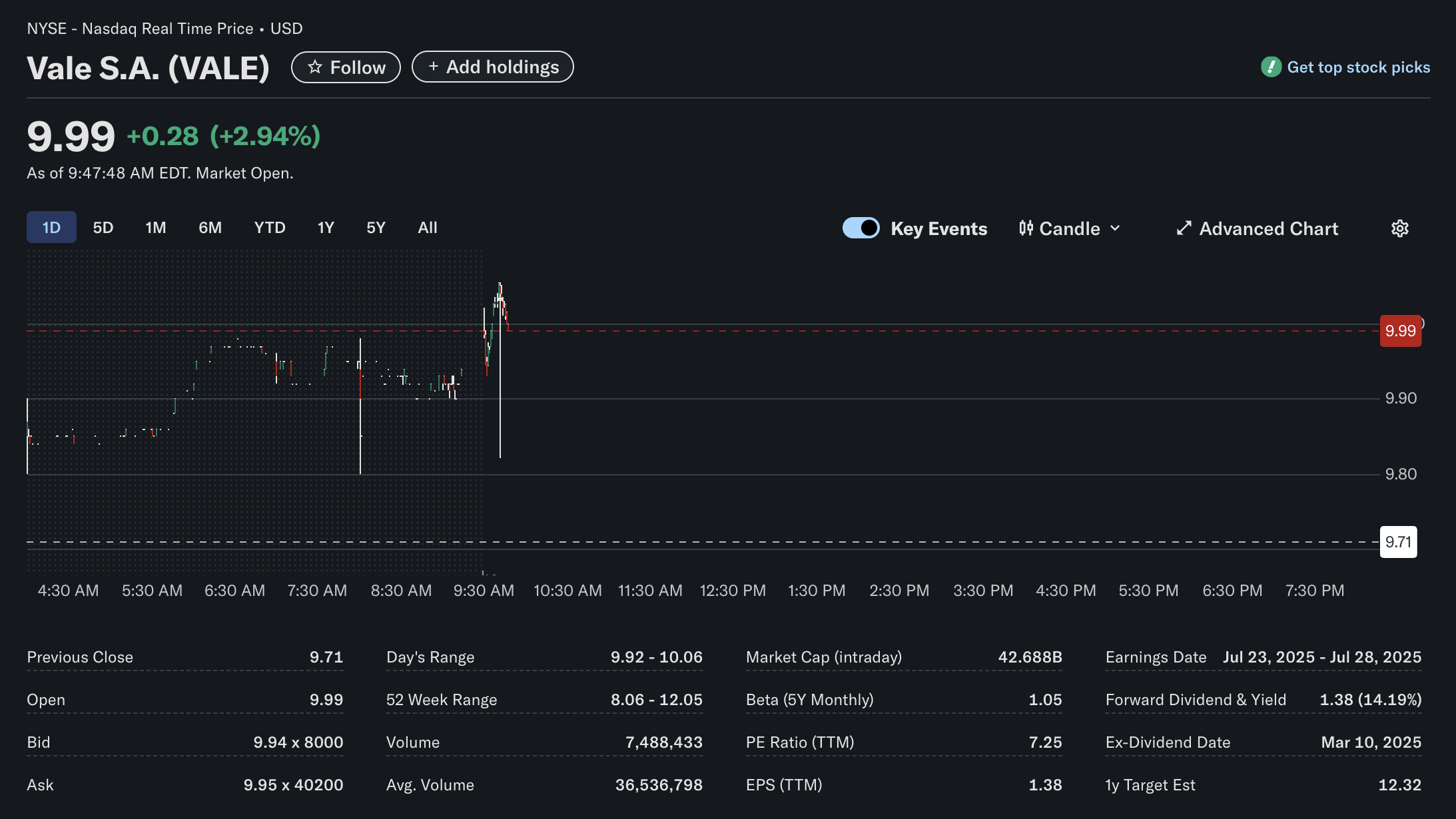The image size is (1456, 819).
Task: Click the Add holdings button
Action: pos(493,67)
